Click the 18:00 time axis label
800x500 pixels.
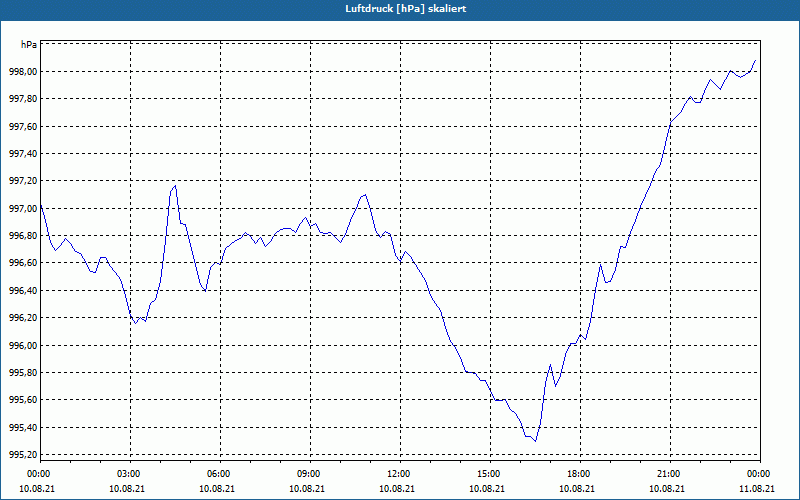pyautogui.click(x=580, y=474)
